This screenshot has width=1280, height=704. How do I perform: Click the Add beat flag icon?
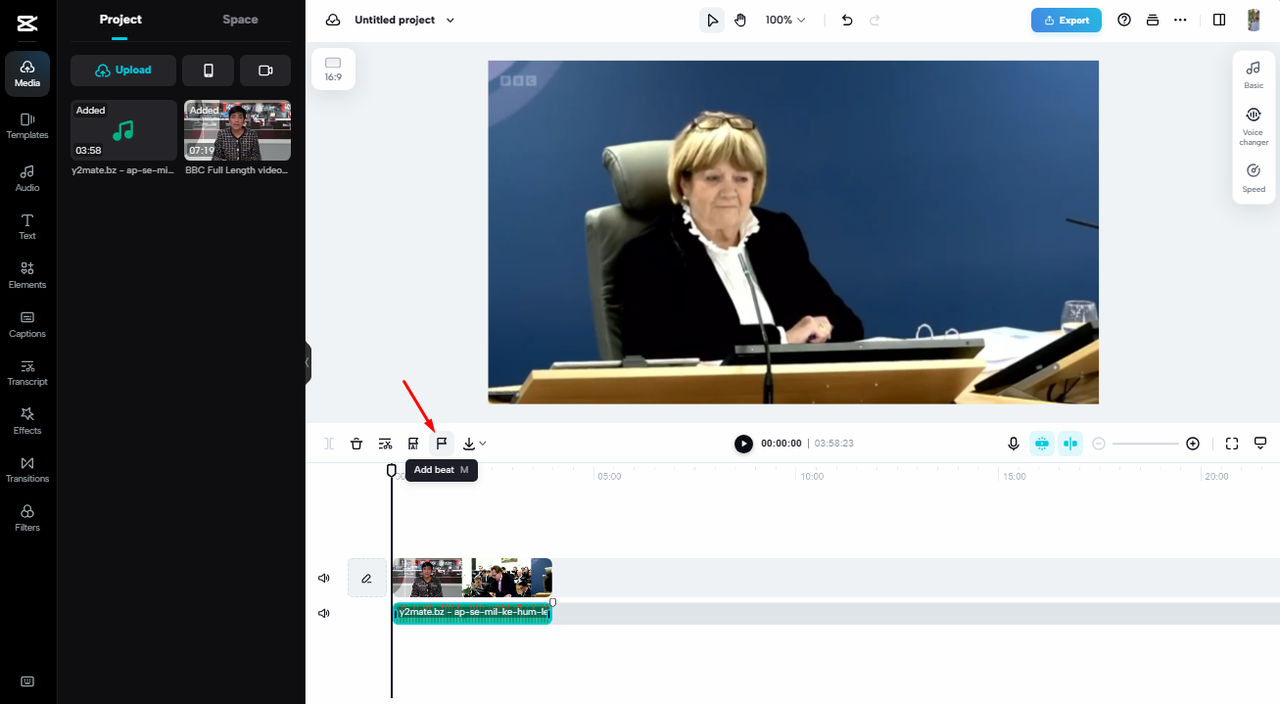pos(441,443)
